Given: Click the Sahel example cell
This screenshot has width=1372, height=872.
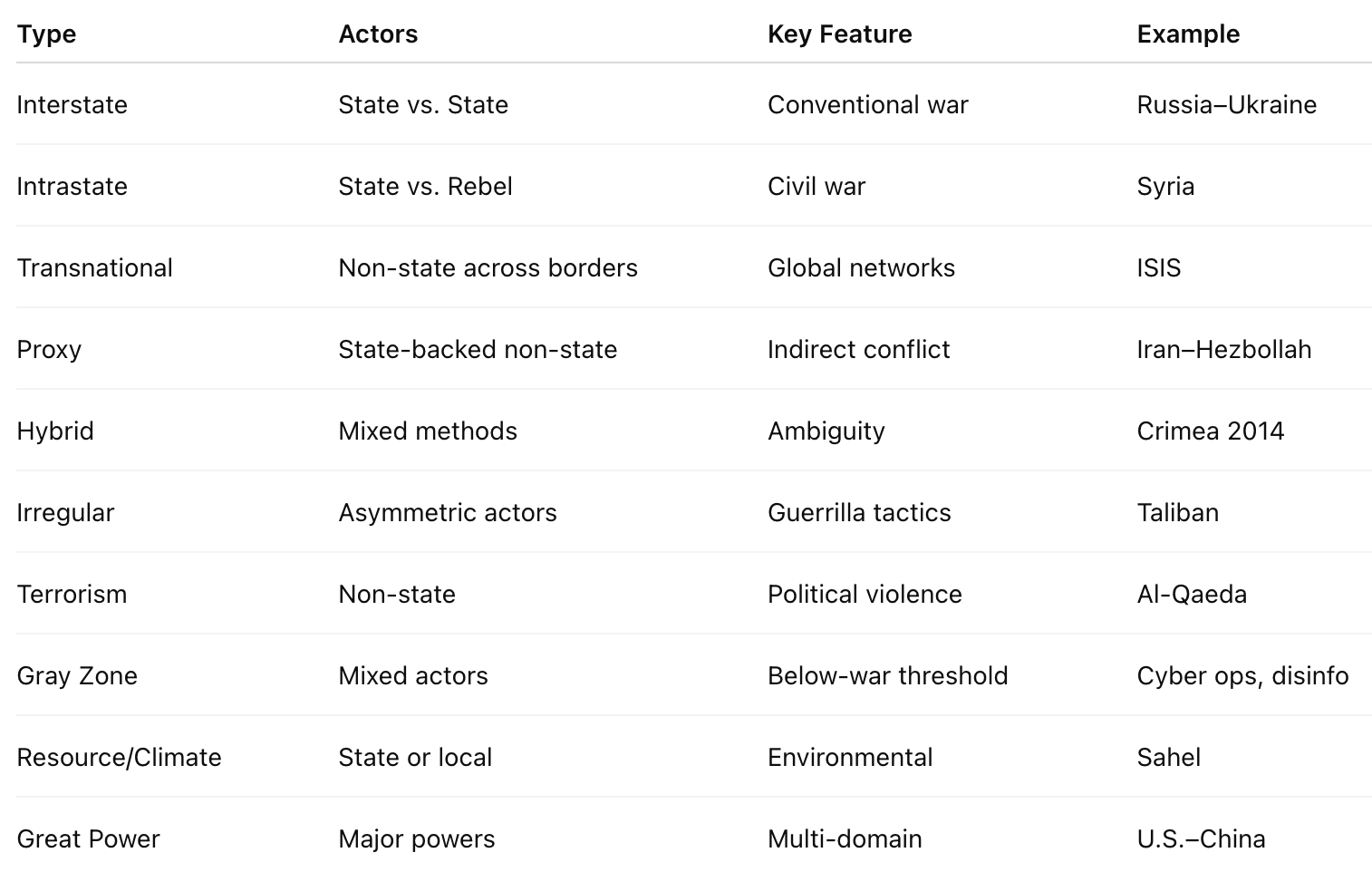Looking at the screenshot, I should click(x=1168, y=758).
